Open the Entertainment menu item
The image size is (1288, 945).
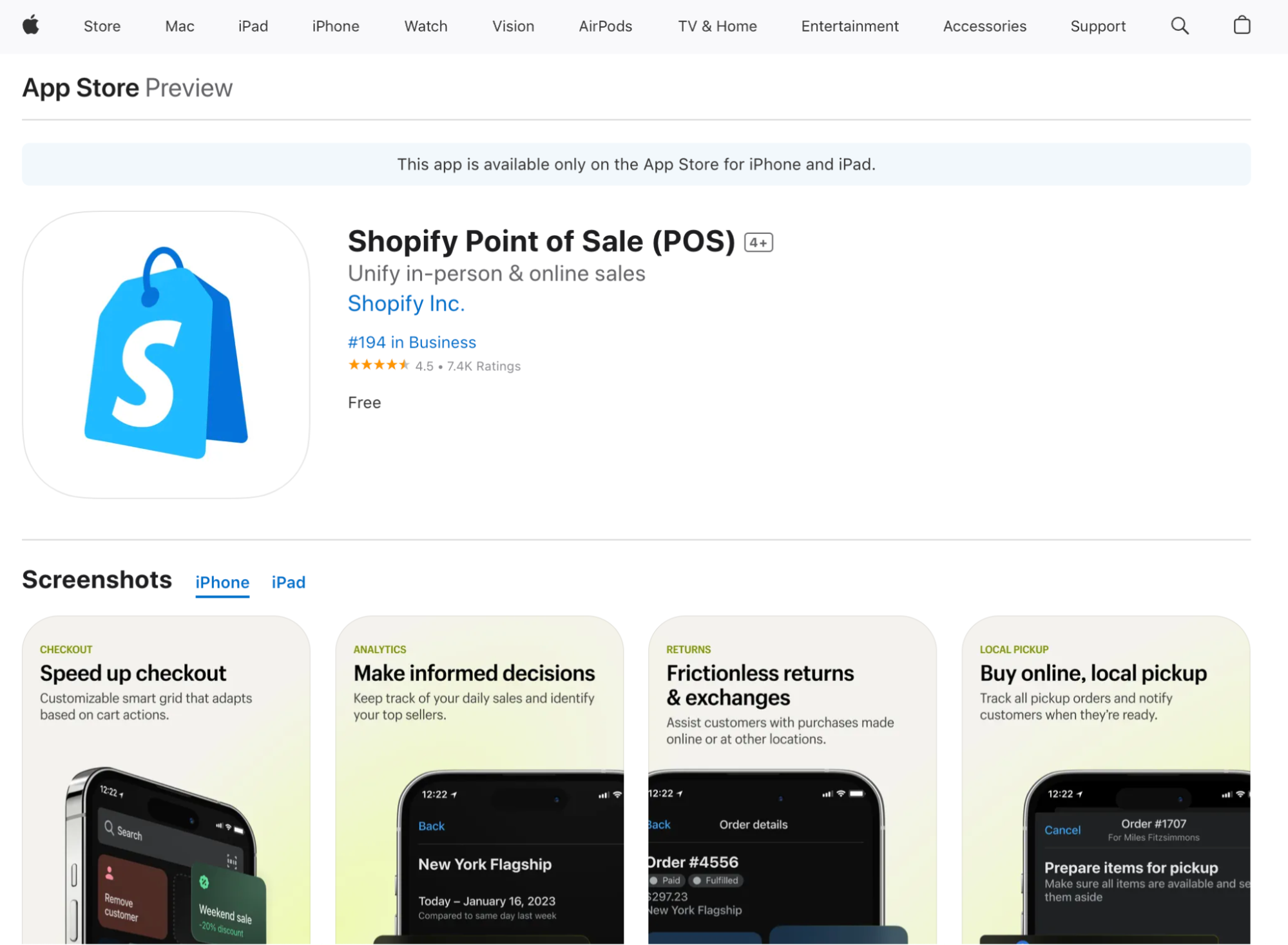(x=849, y=26)
